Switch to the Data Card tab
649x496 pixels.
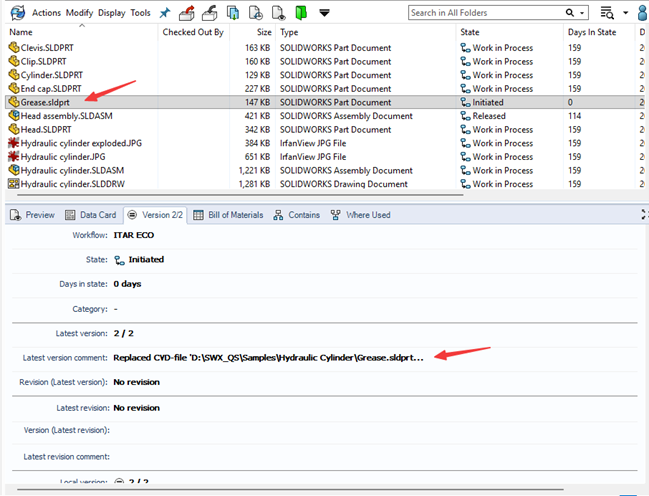pyautogui.click(x=91, y=215)
